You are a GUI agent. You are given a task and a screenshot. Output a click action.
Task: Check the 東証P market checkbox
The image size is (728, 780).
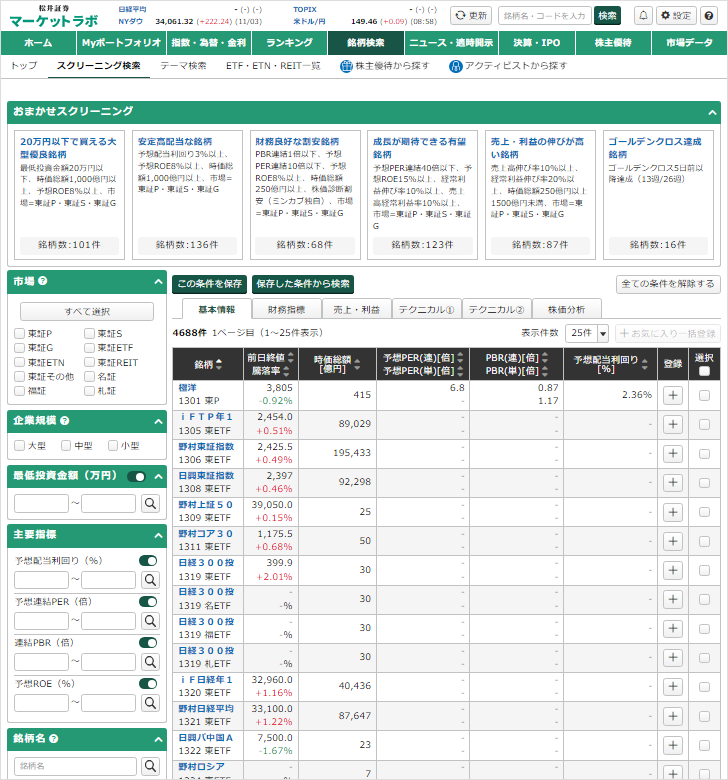pyautogui.click(x=19, y=333)
